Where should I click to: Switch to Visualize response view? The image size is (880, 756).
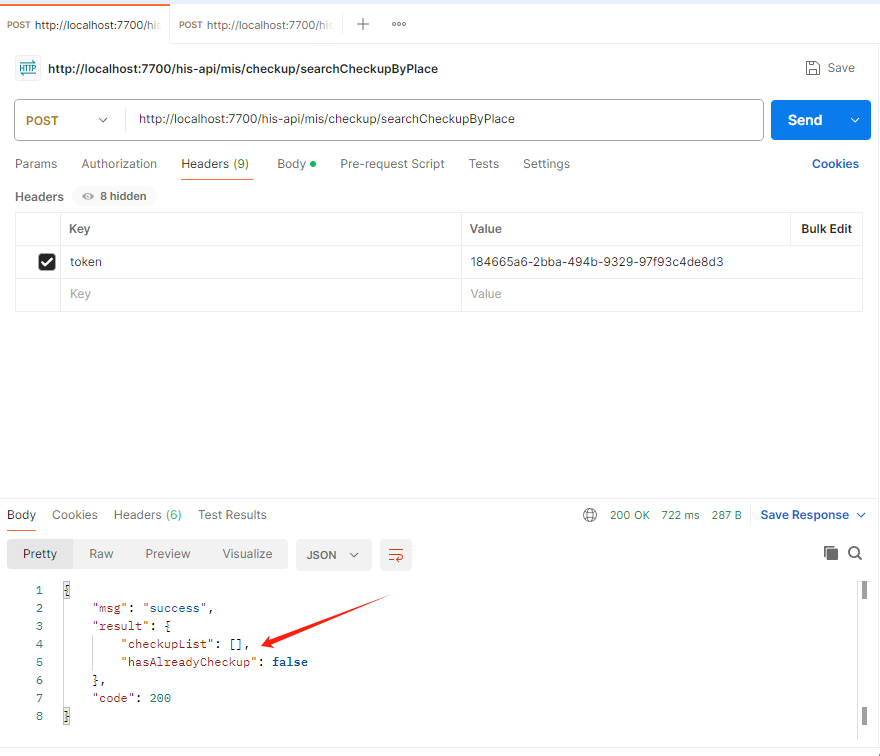[x=248, y=554]
